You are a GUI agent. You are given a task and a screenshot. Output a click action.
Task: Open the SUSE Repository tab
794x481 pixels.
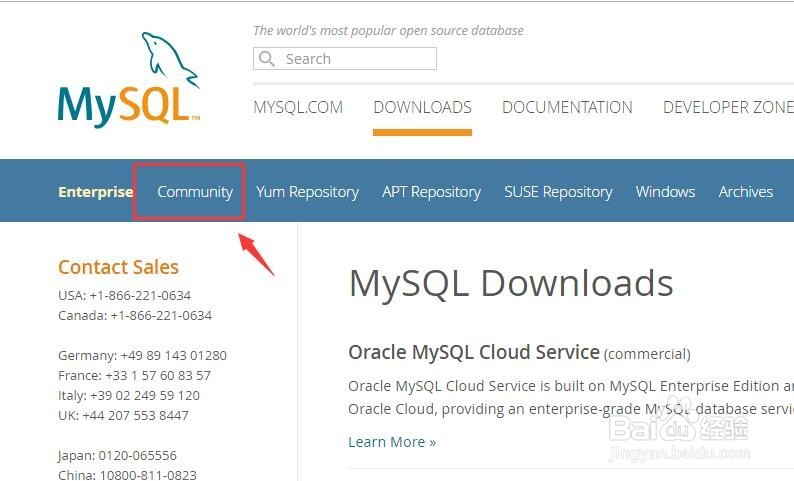(x=558, y=192)
